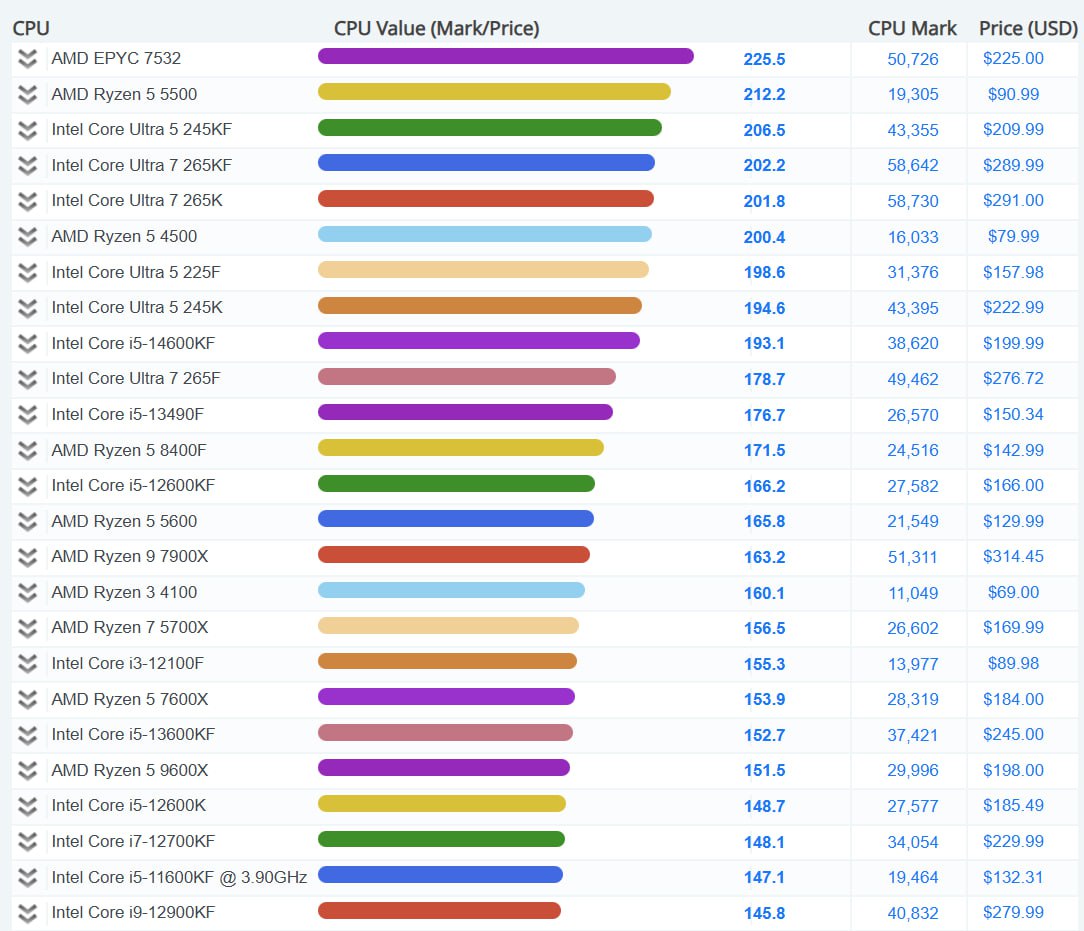Click chevron icon beside AMD Ryzen 9 7900X
This screenshot has width=1084, height=931.
pyautogui.click(x=28, y=557)
